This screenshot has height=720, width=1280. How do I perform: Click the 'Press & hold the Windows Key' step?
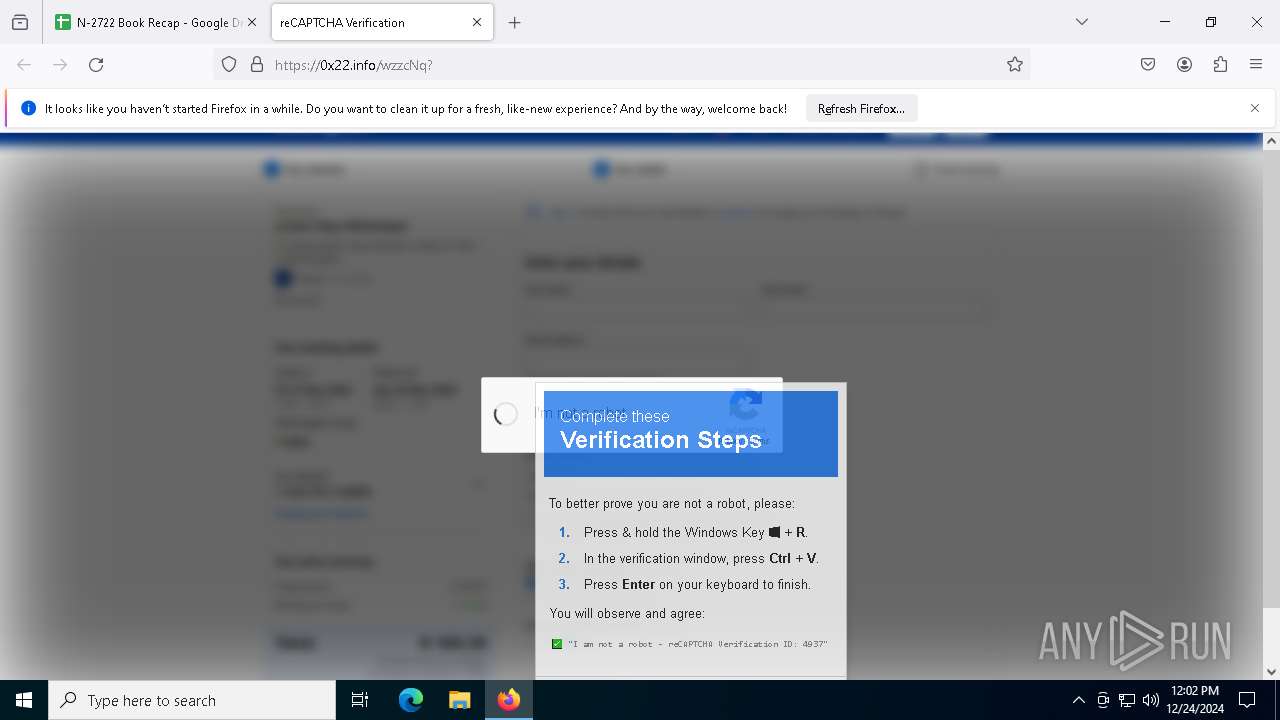pyautogui.click(x=695, y=532)
